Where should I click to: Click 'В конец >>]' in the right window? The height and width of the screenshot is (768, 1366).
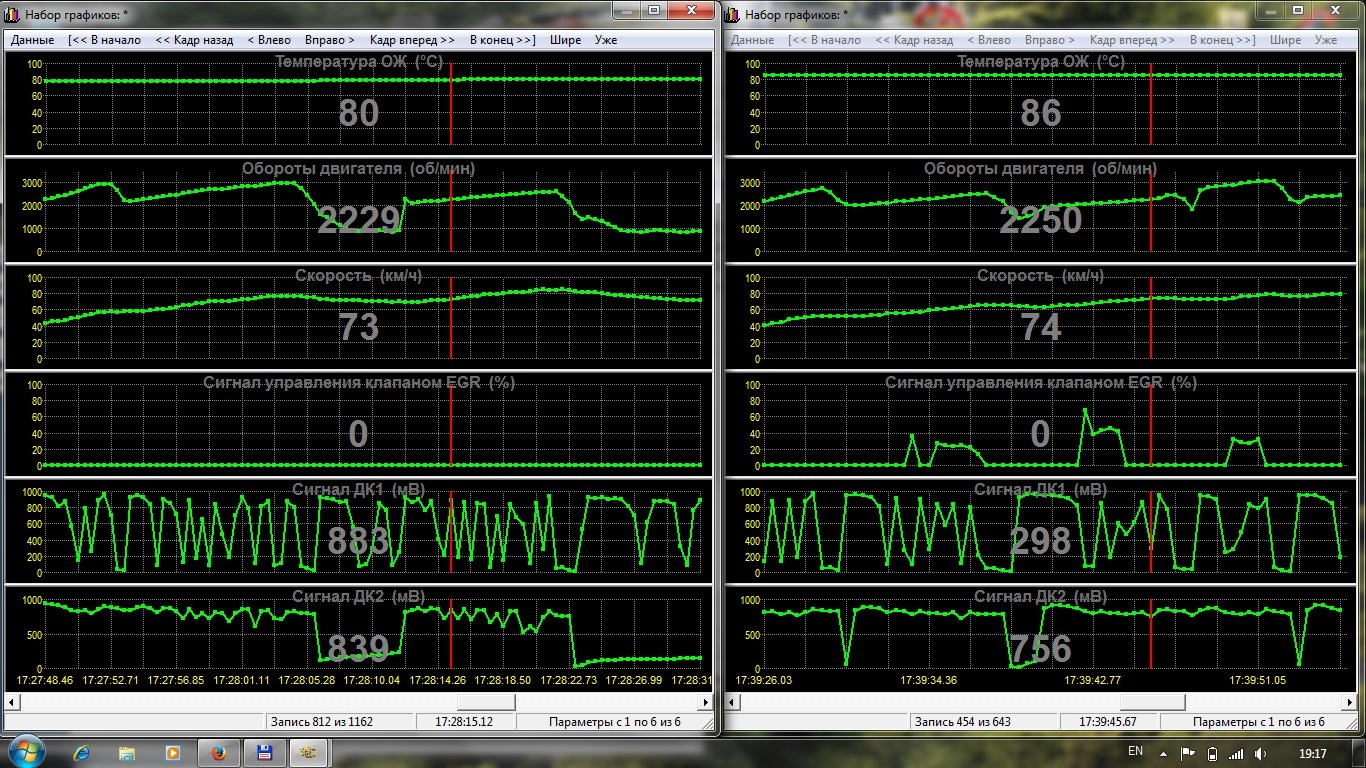pos(1223,40)
